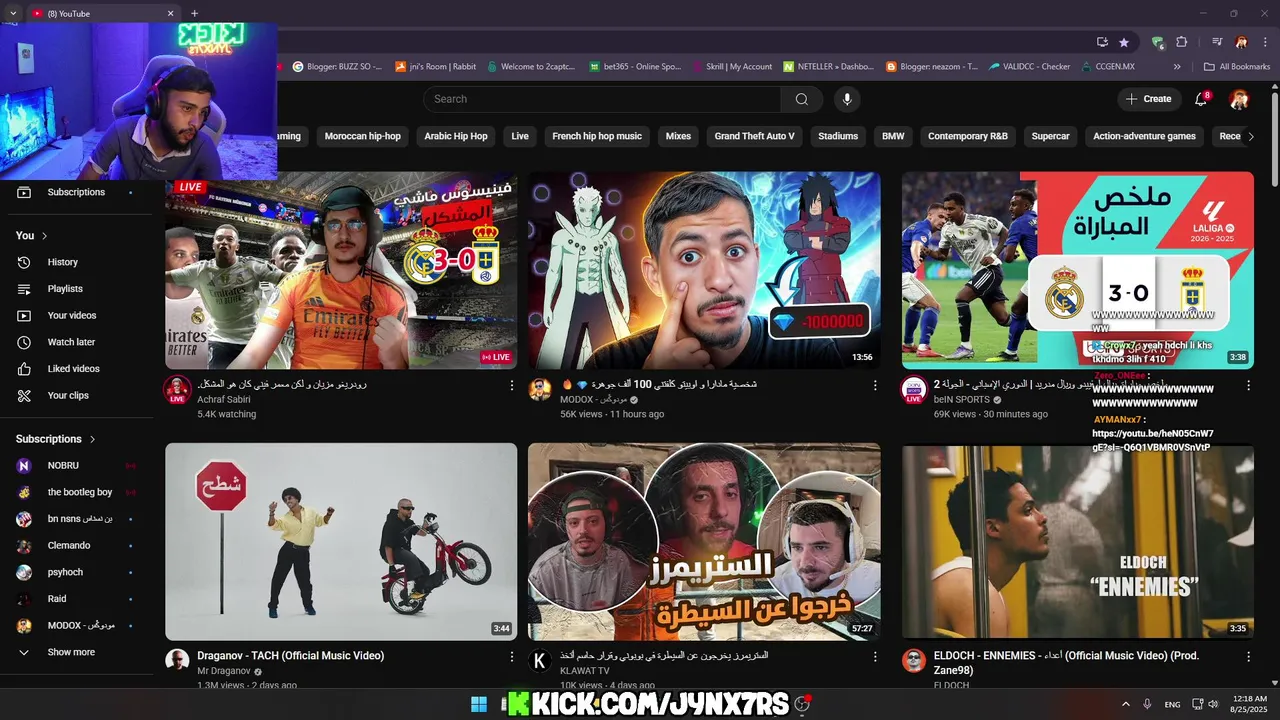Open options menu for KLAWAT TV video
1280x720 pixels.
tap(875, 657)
